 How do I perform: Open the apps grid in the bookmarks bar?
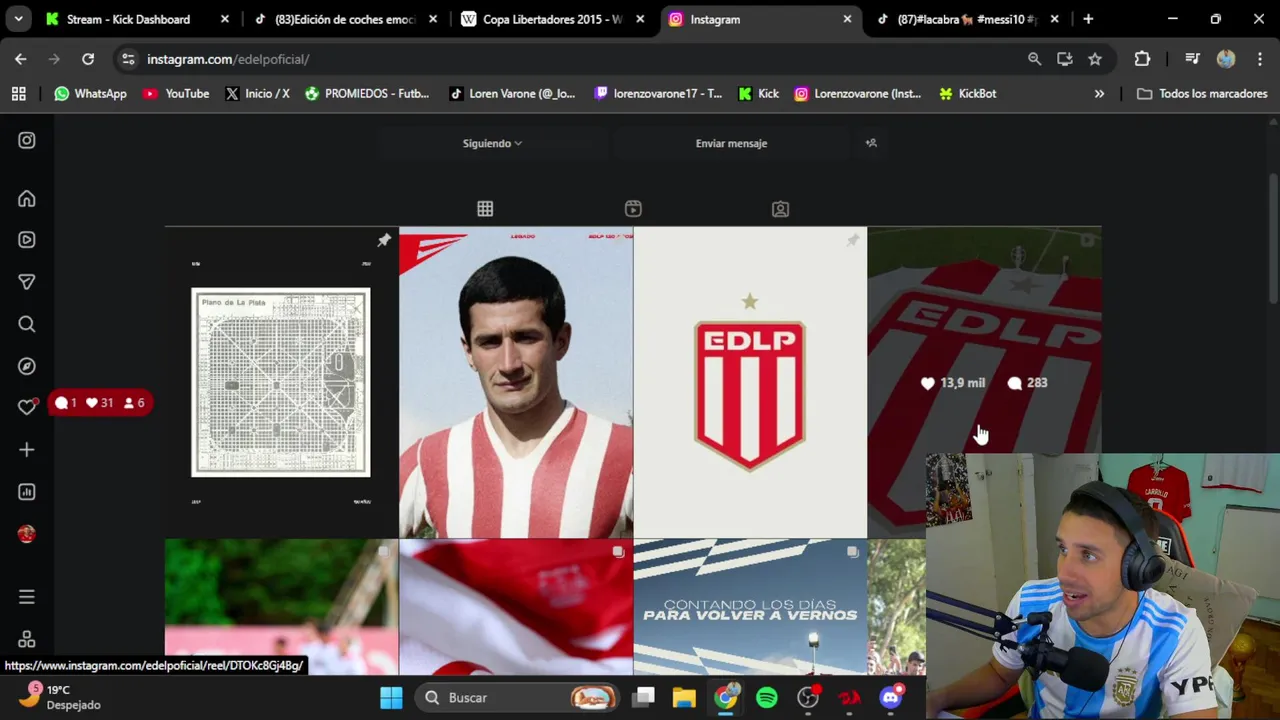pyautogui.click(x=19, y=94)
